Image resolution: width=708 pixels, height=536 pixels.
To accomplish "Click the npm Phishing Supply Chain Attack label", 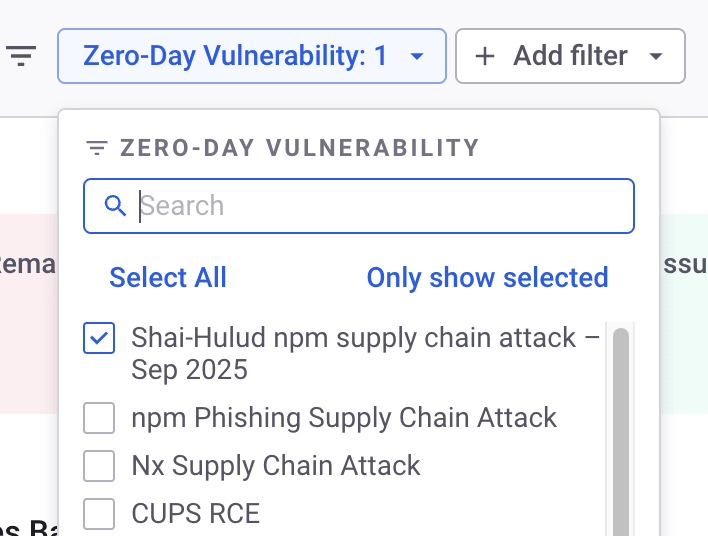I will click(x=344, y=418).
